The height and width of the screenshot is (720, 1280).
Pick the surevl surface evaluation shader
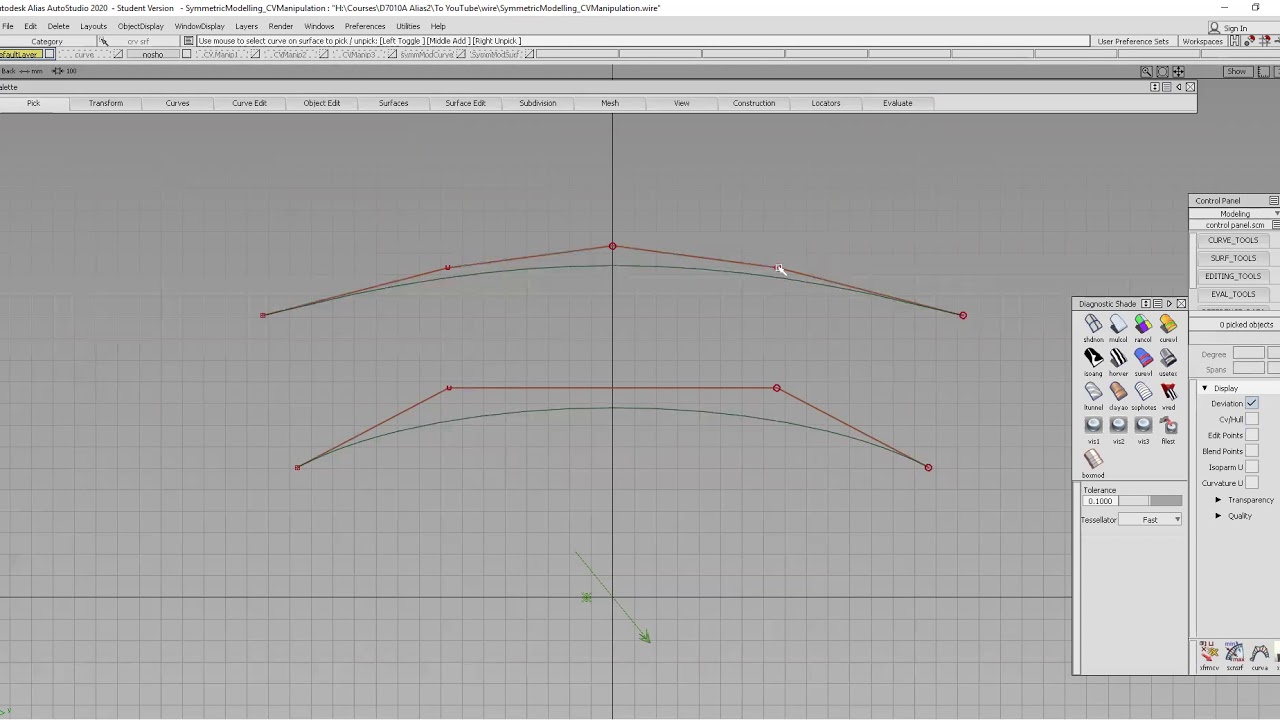point(1143,359)
